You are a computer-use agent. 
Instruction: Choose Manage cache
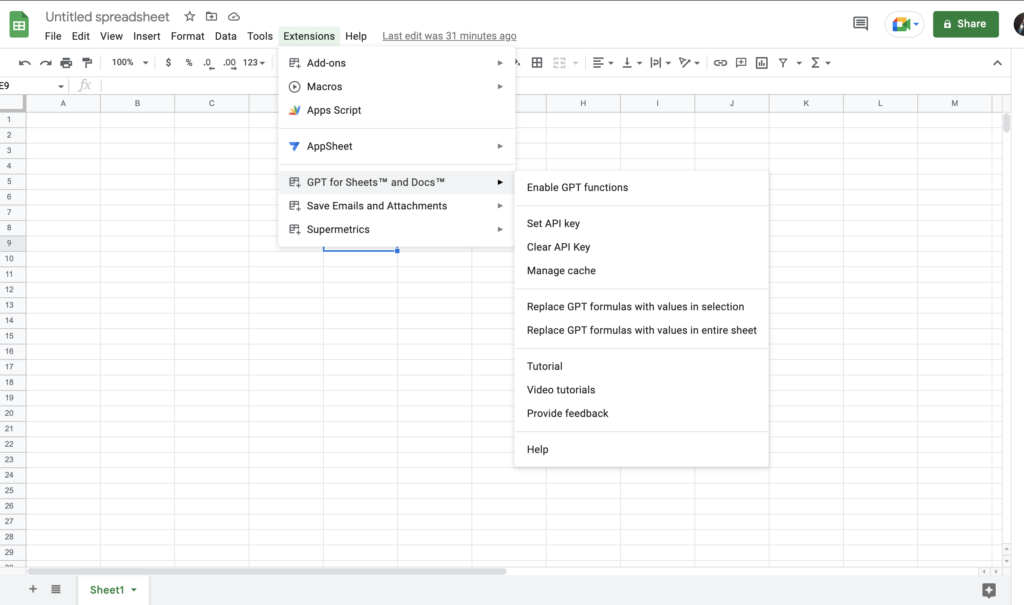coord(641,270)
